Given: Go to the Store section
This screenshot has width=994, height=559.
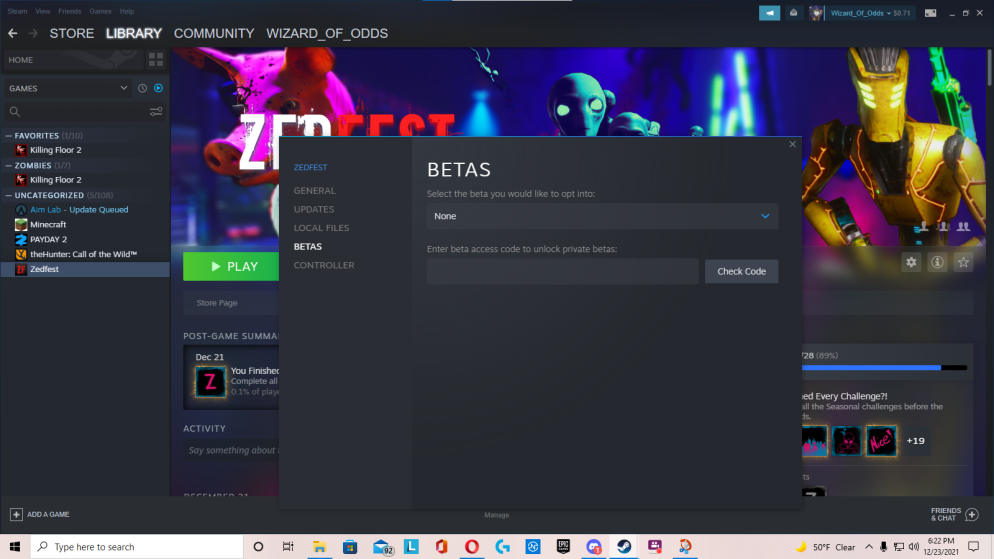Looking at the screenshot, I should pos(72,34).
